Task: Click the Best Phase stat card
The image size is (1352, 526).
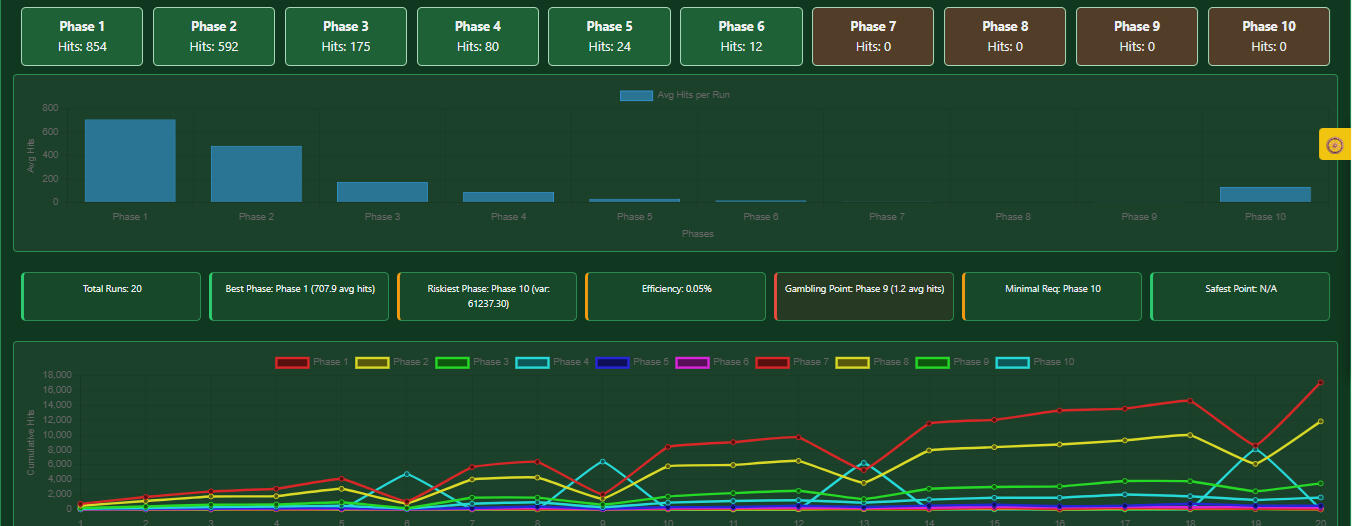Action: coord(299,296)
